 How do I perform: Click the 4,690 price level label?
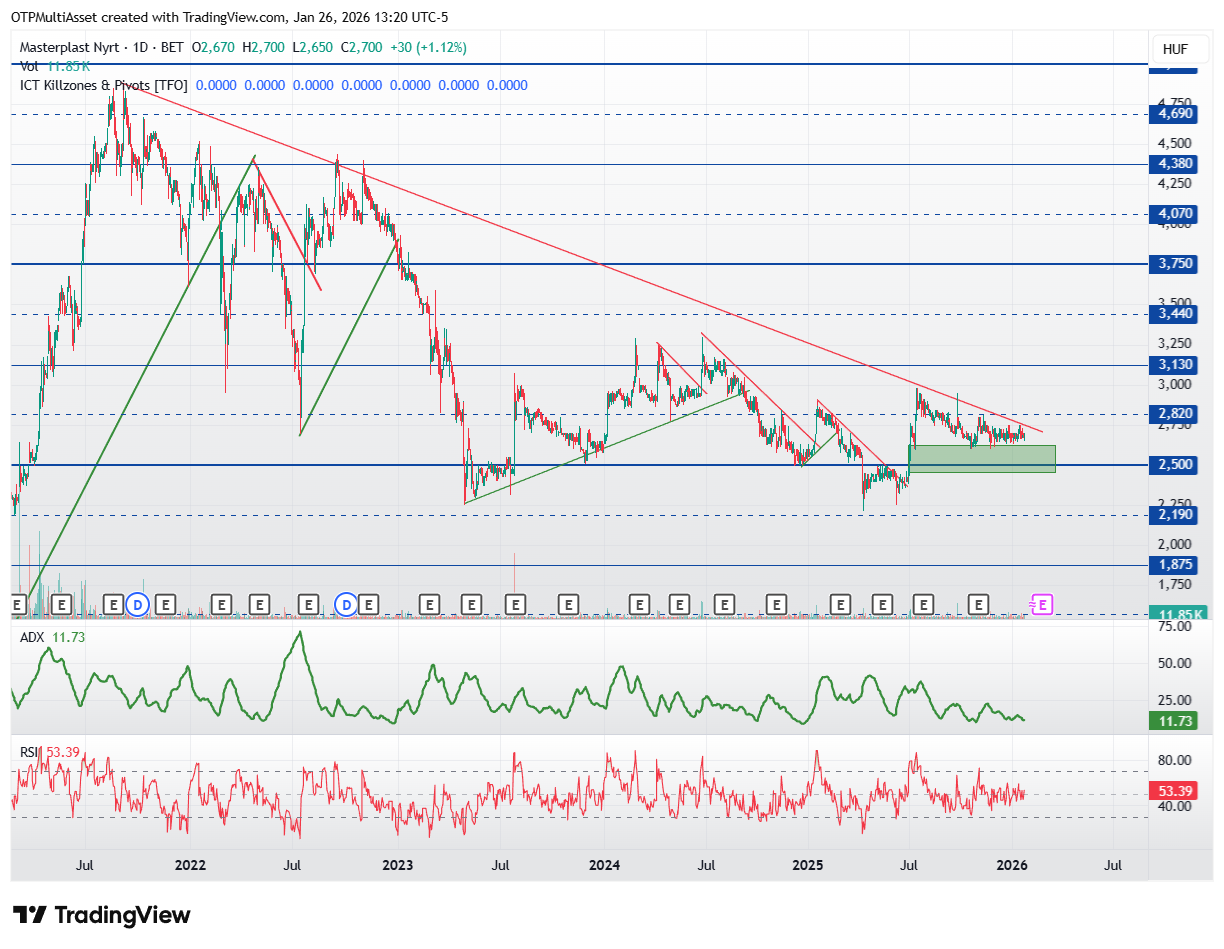[1175, 114]
